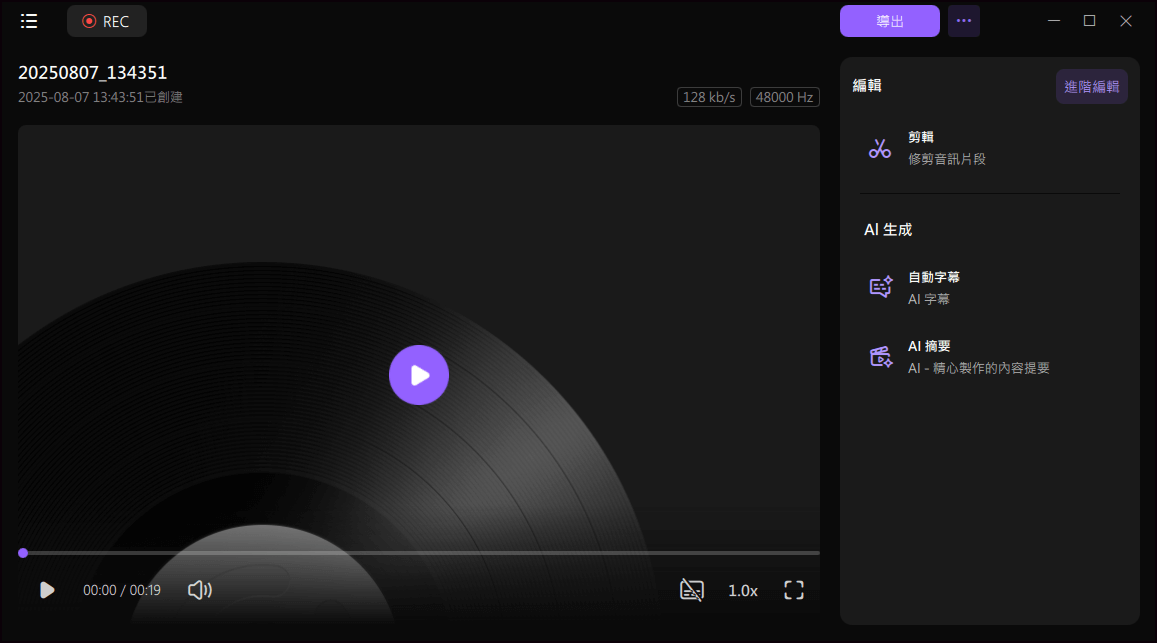Click the playback progress slider track
The width and height of the screenshot is (1157, 643).
pos(419,553)
